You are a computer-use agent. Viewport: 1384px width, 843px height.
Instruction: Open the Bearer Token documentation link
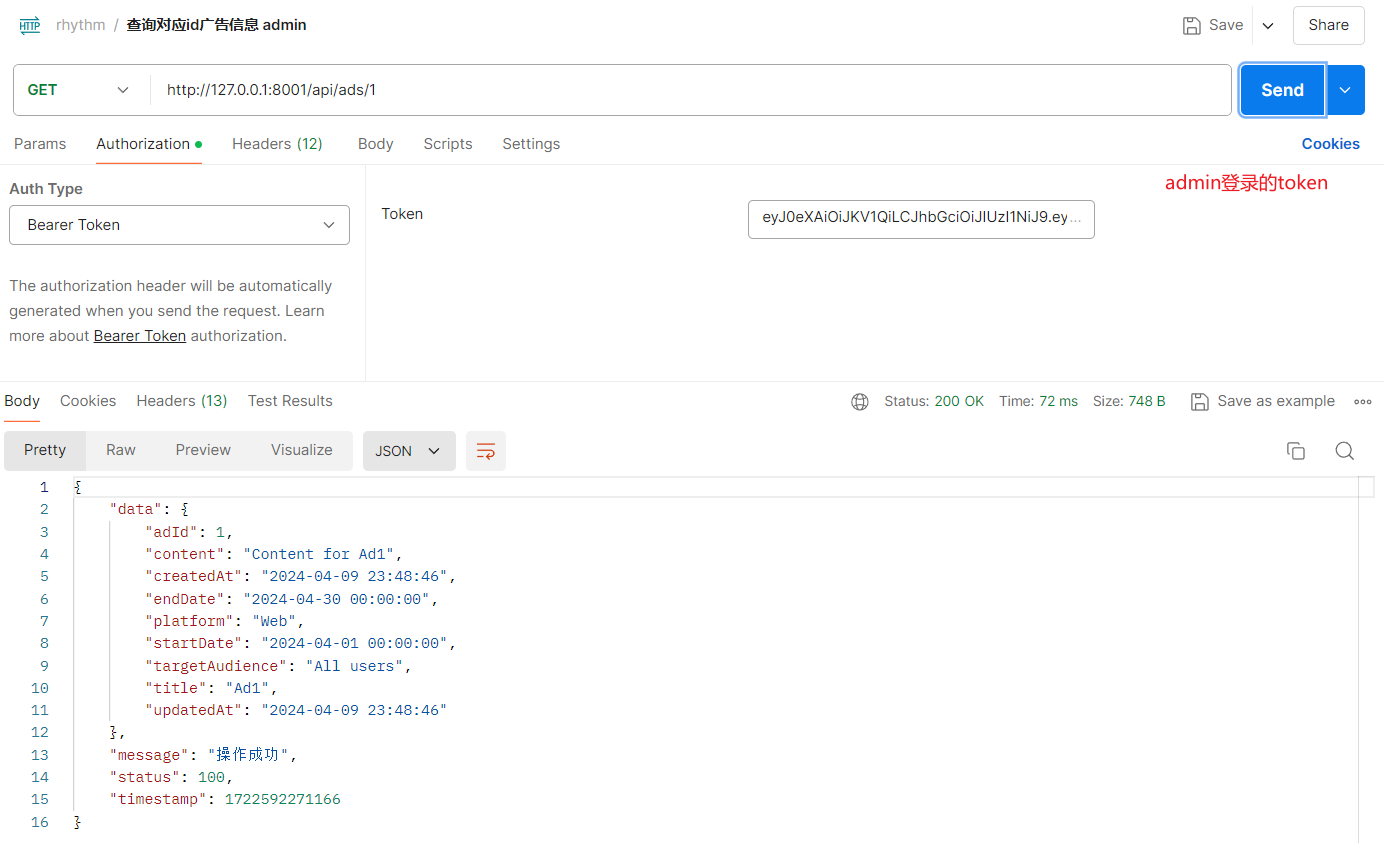[x=140, y=336]
